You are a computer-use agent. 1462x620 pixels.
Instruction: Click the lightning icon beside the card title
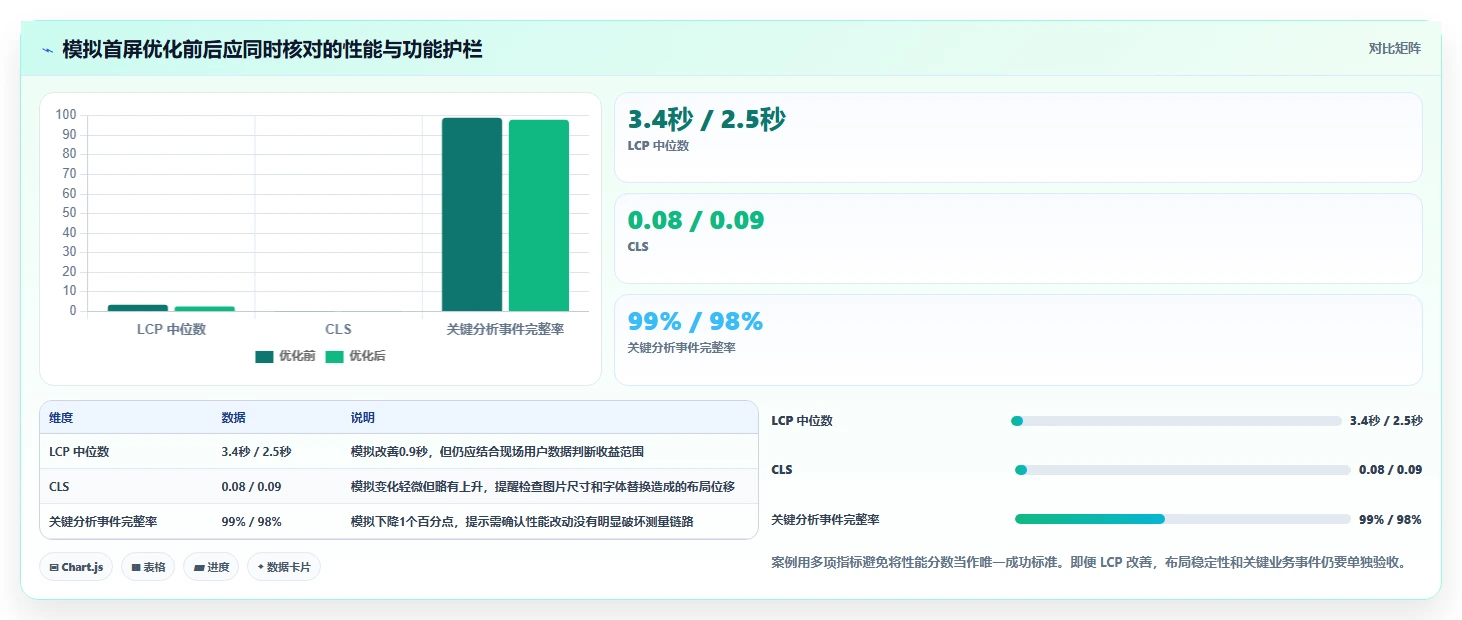[x=47, y=50]
